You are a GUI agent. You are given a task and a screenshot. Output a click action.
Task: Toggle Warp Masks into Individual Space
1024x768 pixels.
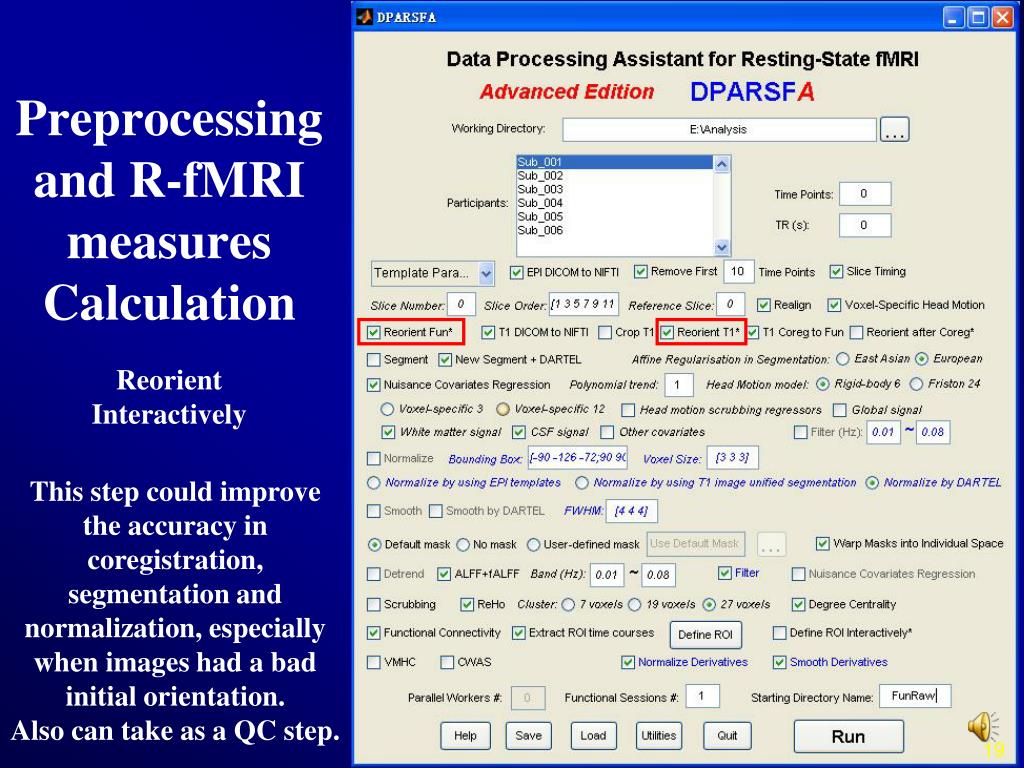823,543
